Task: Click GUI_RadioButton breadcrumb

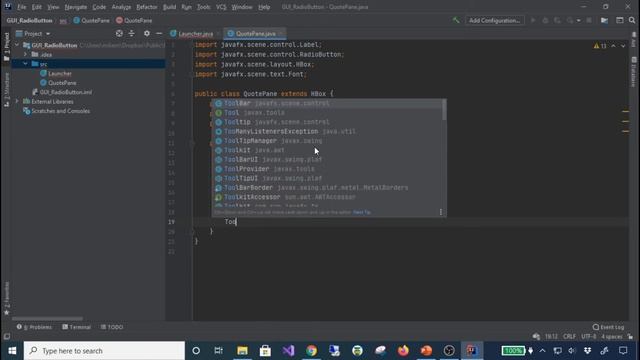Action: [x=29, y=20]
